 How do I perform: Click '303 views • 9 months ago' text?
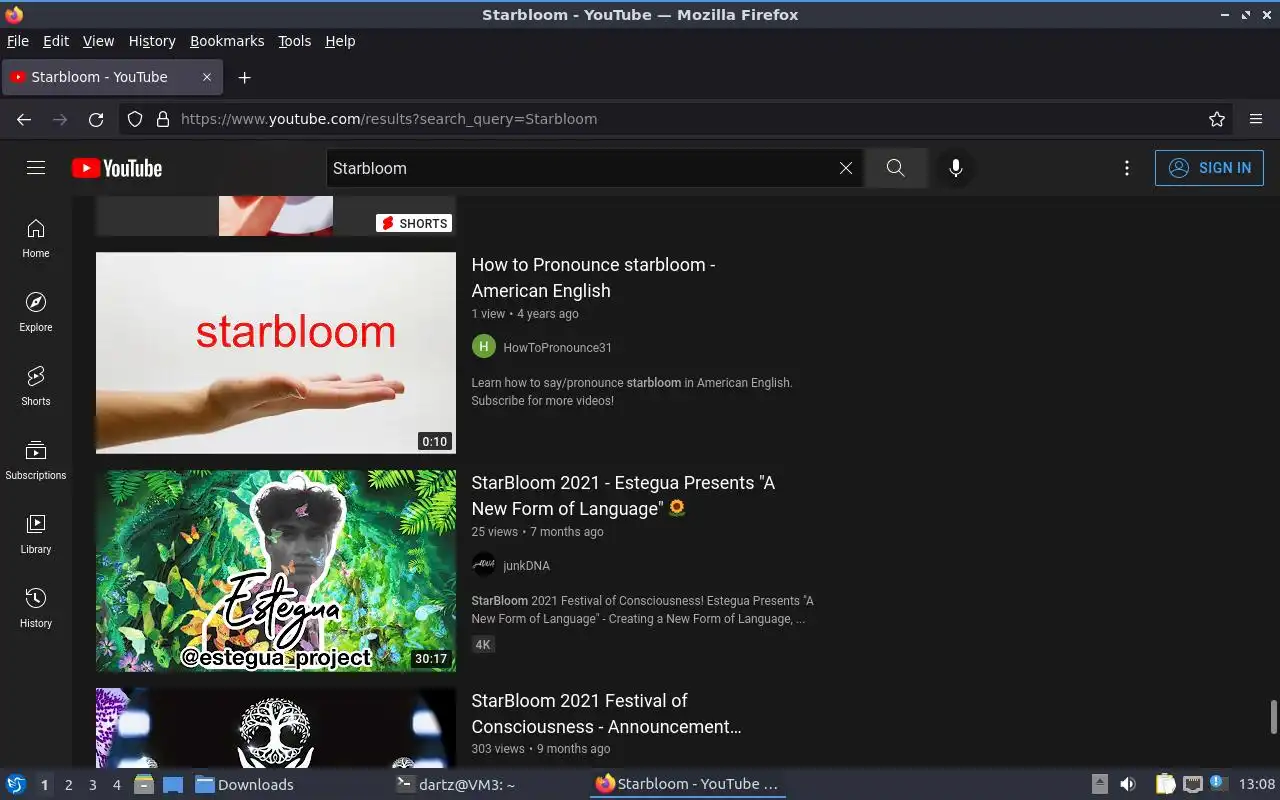(541, 749)
